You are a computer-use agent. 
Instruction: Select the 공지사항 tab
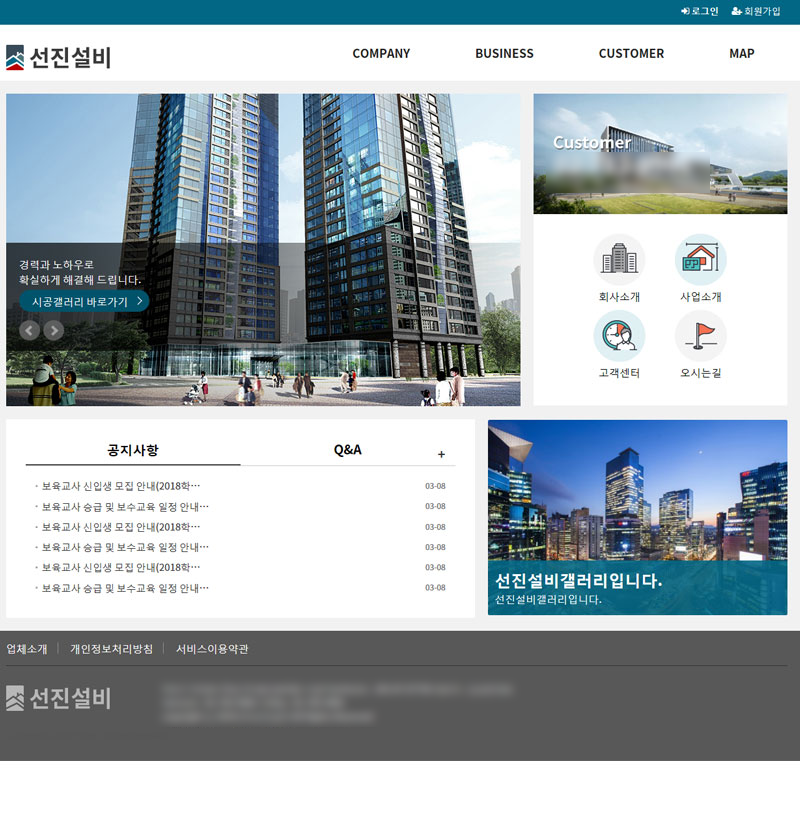point(133,450)
